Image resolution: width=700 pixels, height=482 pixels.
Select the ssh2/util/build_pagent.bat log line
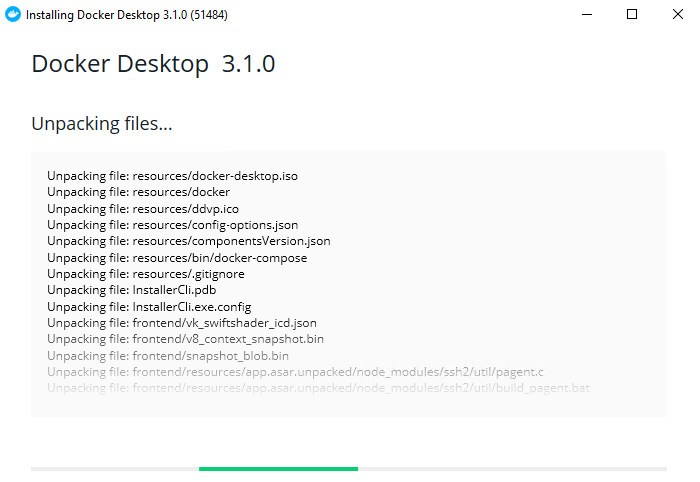tap(319, 388)
